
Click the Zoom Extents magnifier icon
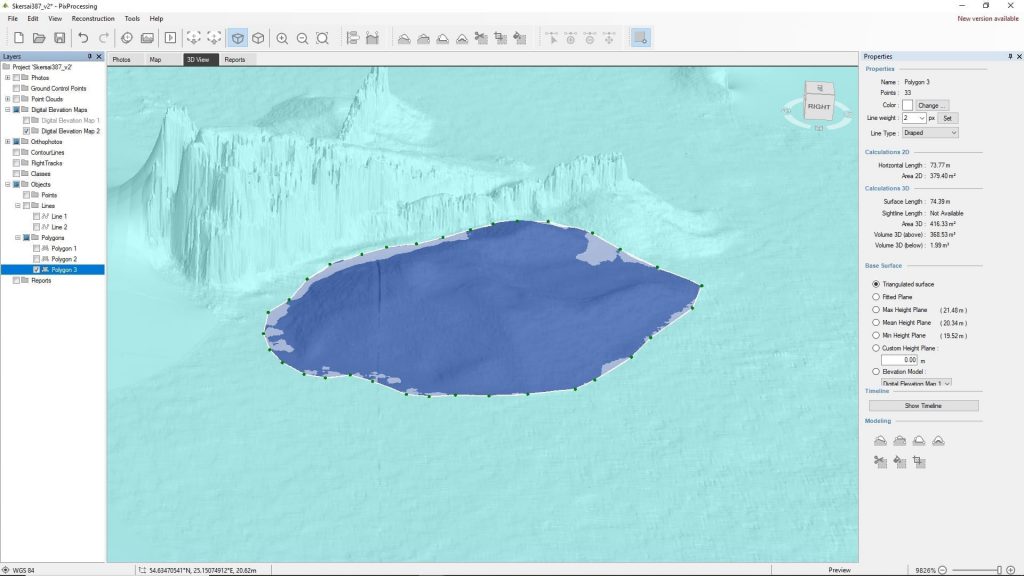[x=324, y=38]
